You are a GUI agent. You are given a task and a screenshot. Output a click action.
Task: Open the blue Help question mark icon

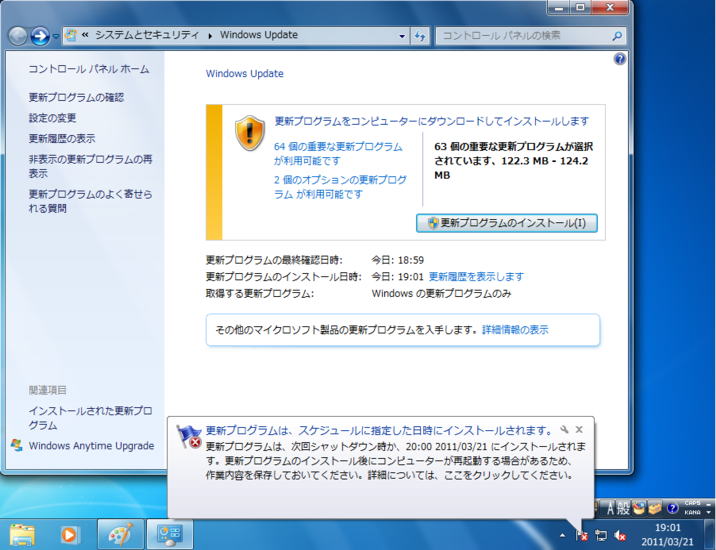click(620, 59)
